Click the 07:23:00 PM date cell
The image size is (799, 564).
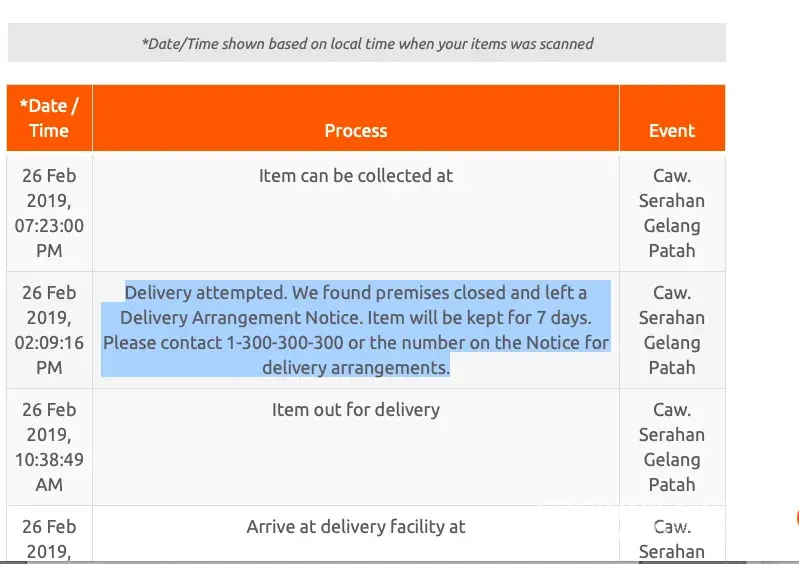pyautogui.click(x=49, y=213)
